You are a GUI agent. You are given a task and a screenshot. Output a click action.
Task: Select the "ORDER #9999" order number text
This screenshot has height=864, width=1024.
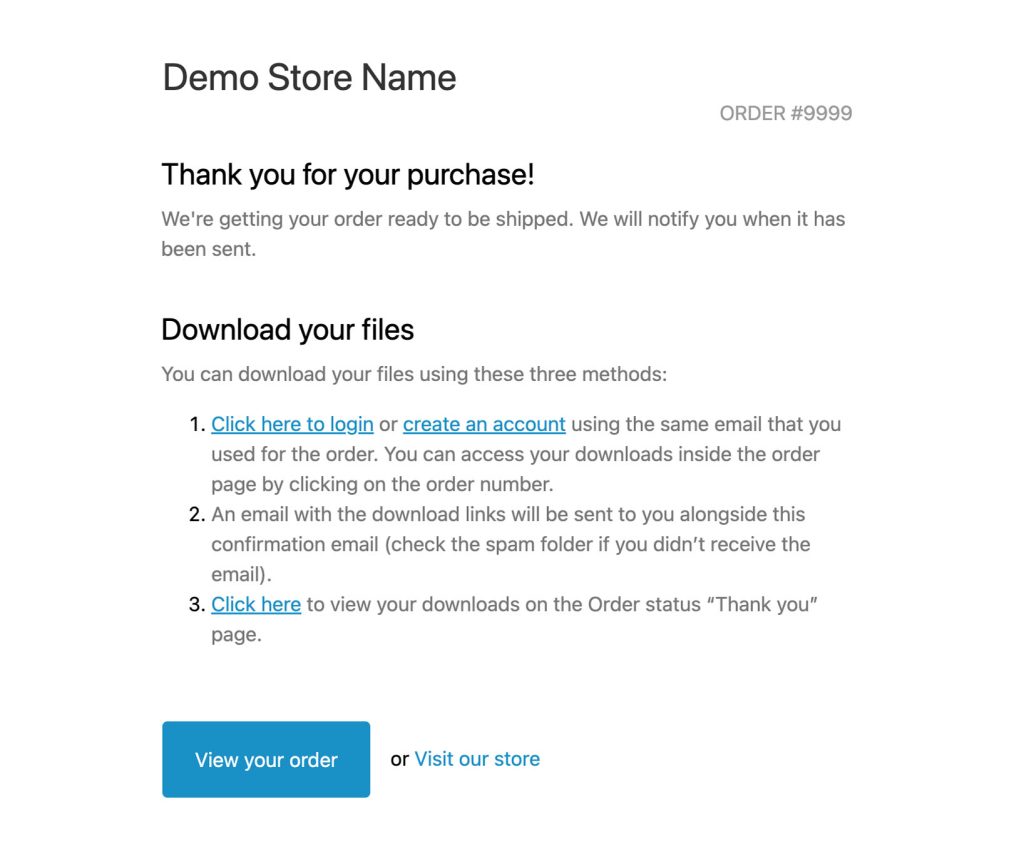tap(785, 113)
